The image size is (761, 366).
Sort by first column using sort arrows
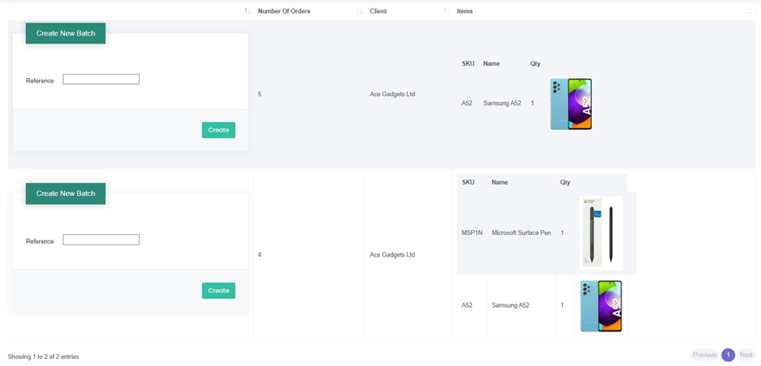(247, 11)
